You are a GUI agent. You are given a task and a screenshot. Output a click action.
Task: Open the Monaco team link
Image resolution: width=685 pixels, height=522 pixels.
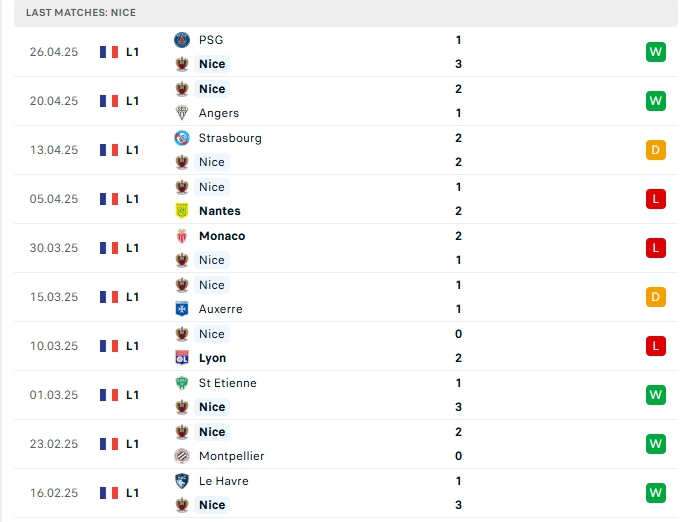pos(222,236)
